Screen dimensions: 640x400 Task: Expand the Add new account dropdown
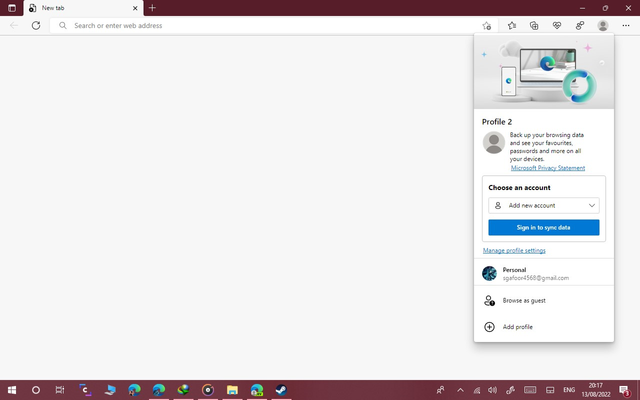[544, 206]
